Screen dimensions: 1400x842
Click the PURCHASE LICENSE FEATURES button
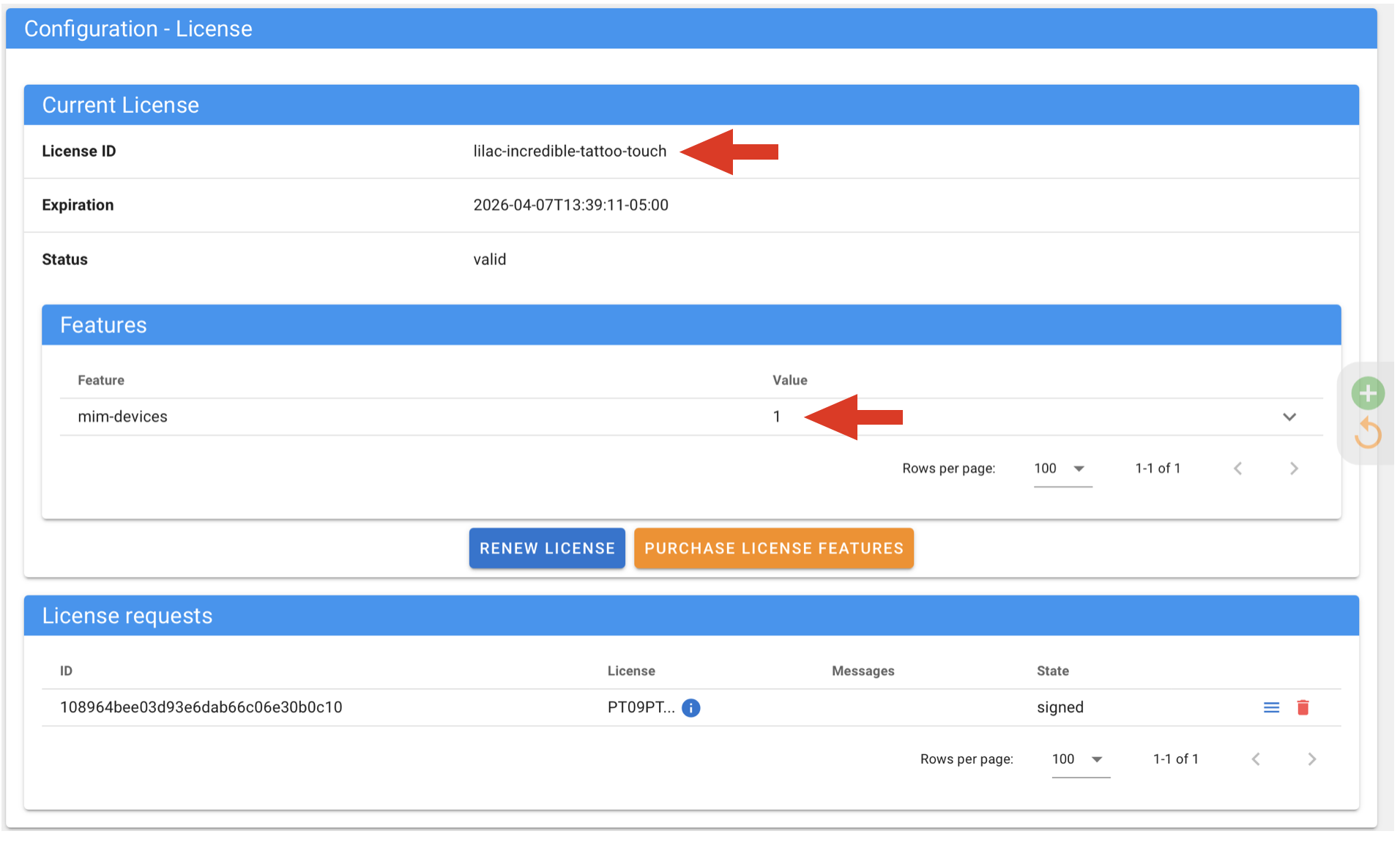pos(774,548)
